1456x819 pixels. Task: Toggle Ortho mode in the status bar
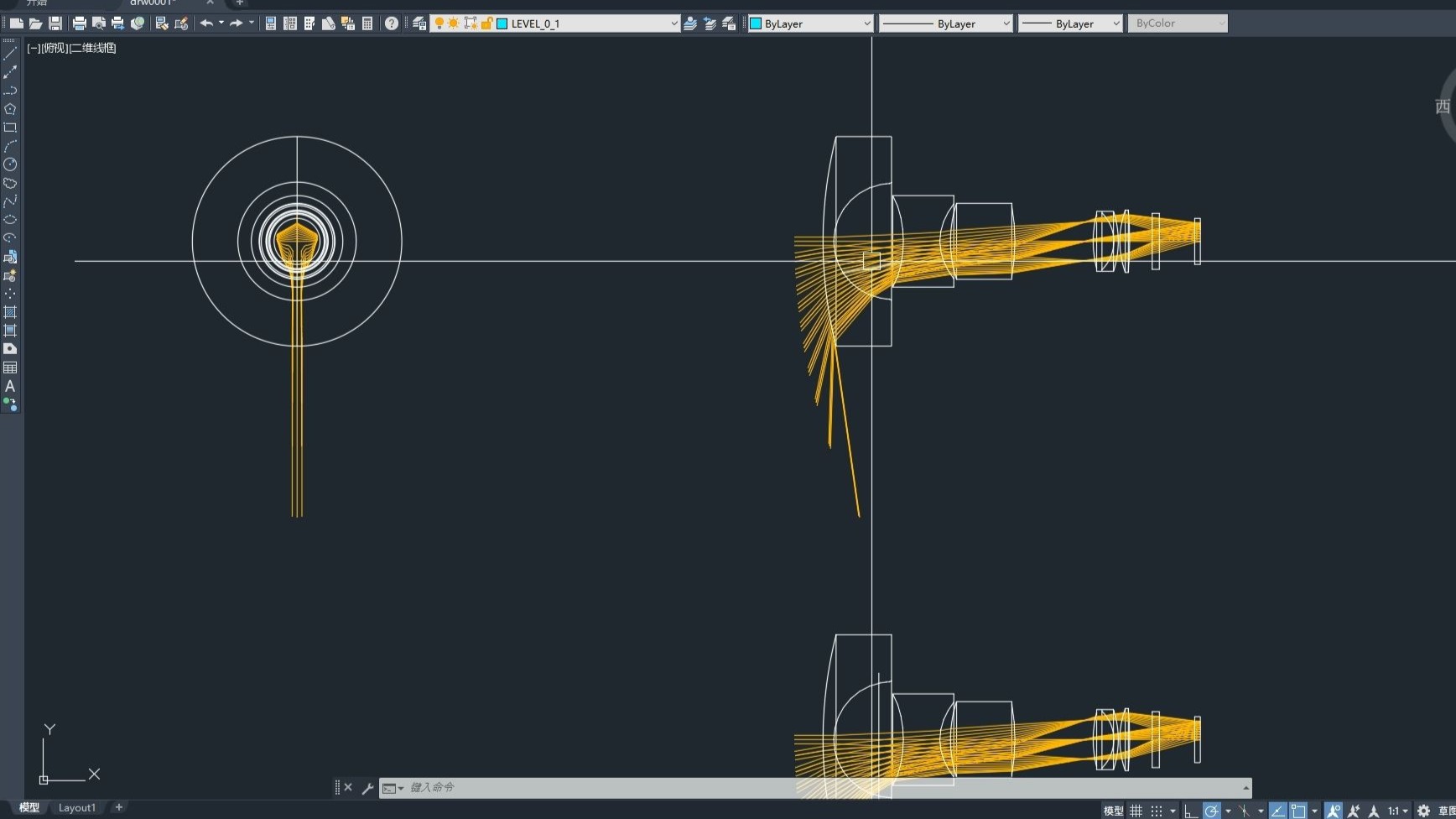click(x=1191, y=811)
